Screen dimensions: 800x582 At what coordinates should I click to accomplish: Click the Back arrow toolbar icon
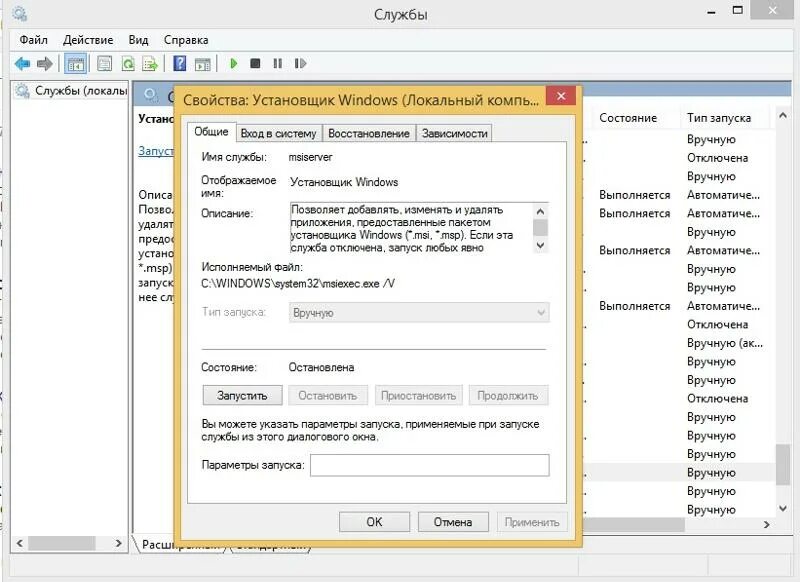(x=22, y=64)
